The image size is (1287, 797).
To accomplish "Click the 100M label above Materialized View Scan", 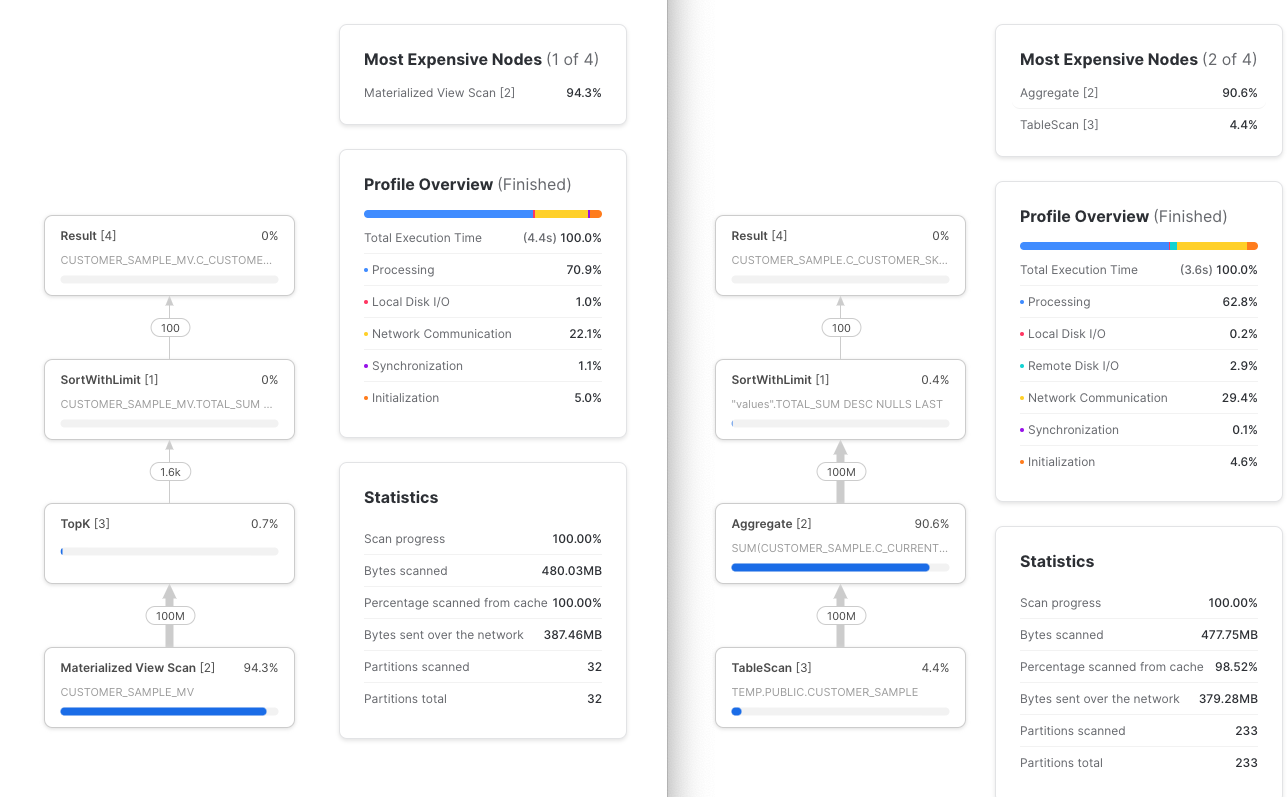I will (x=170, y=616).
